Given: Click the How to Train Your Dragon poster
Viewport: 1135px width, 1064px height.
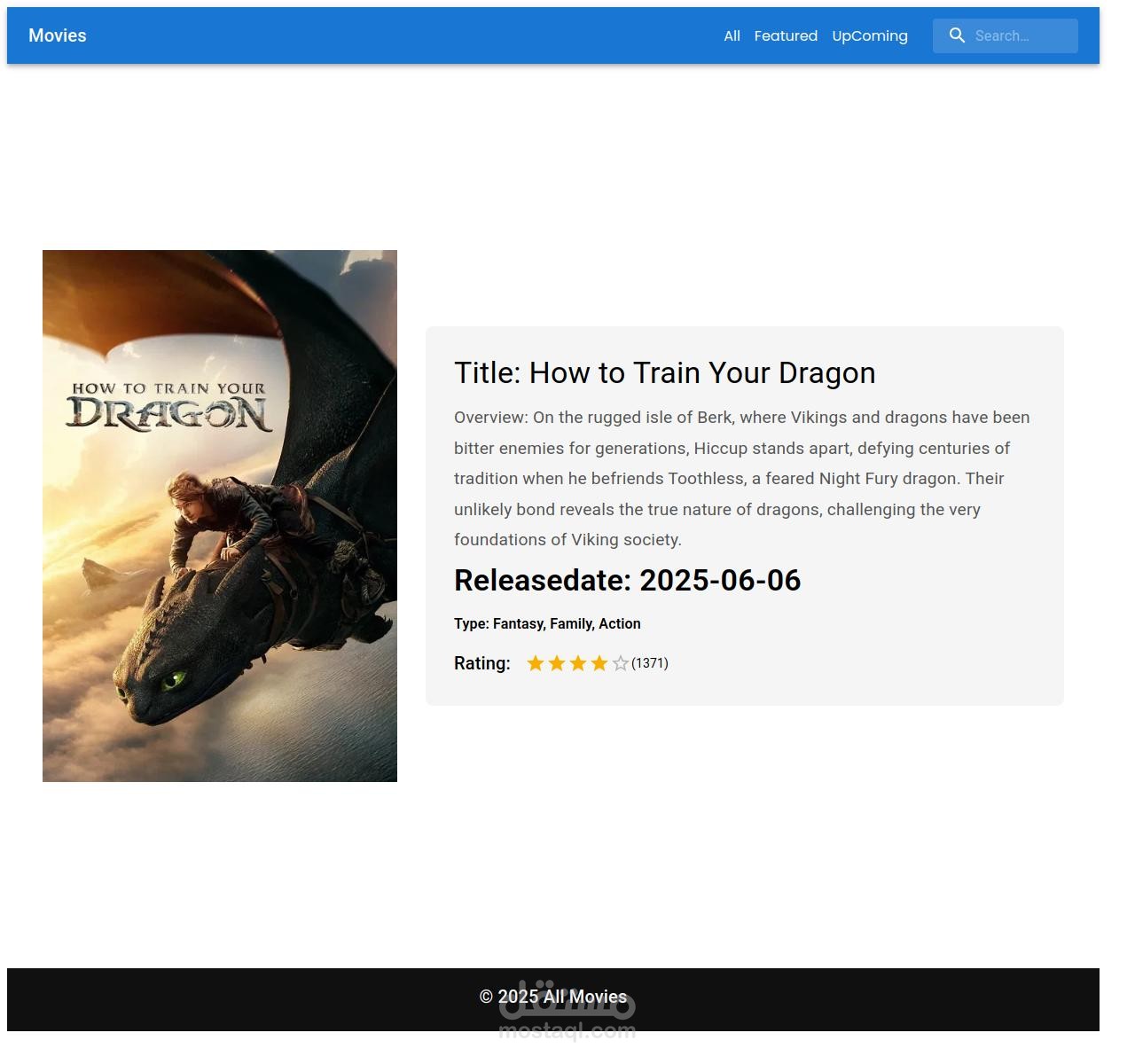Looking at the screenshot, I should point(220,516).
